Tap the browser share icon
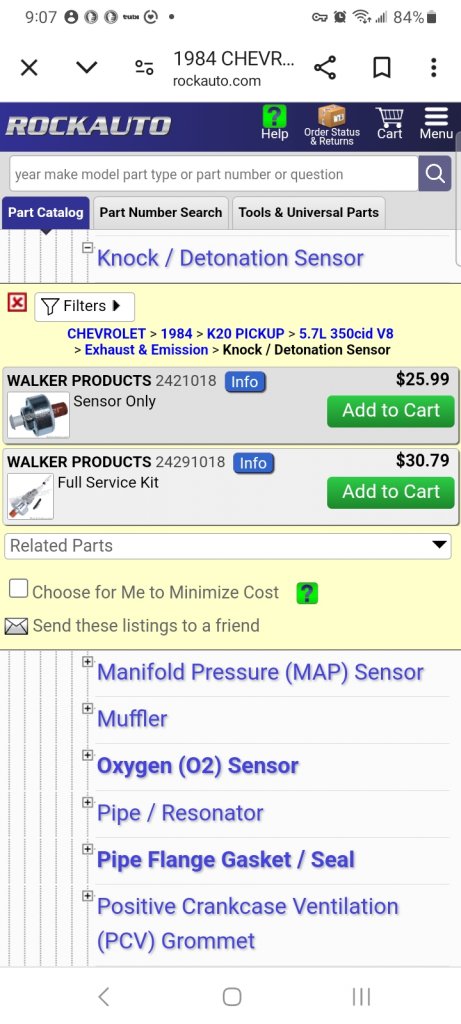 325,68
